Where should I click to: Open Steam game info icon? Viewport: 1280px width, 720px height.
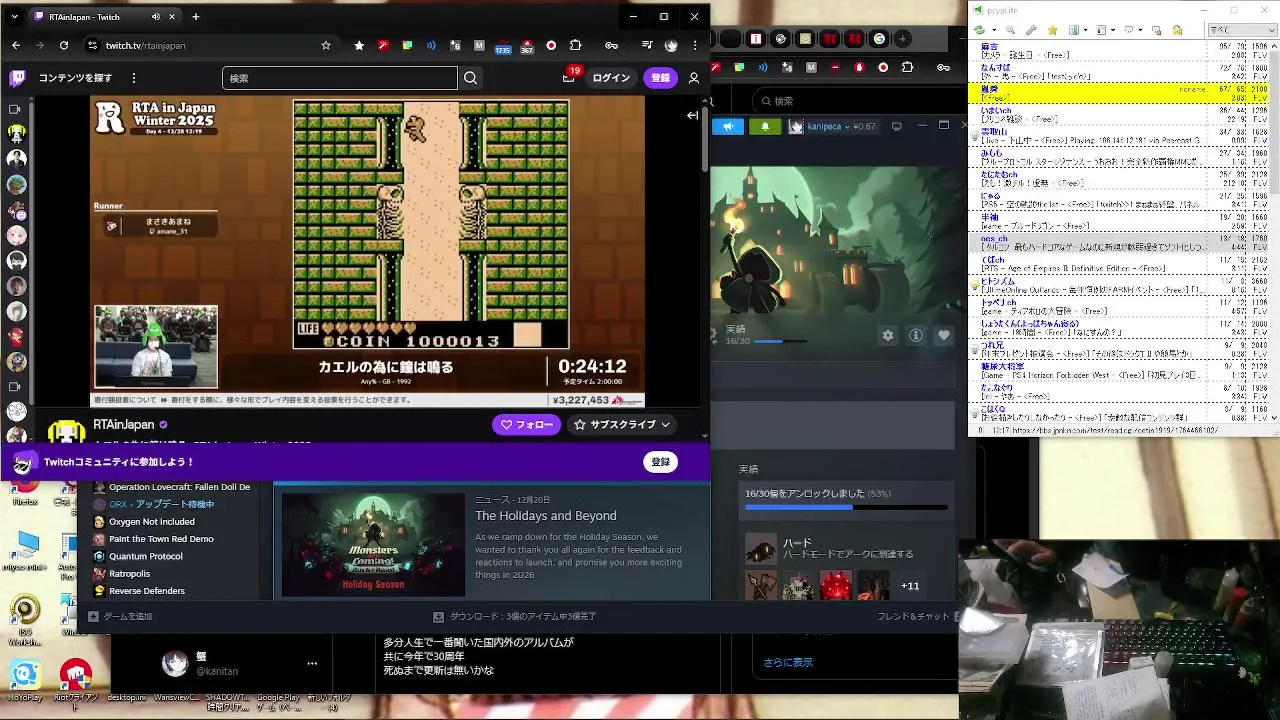[915, 336]
